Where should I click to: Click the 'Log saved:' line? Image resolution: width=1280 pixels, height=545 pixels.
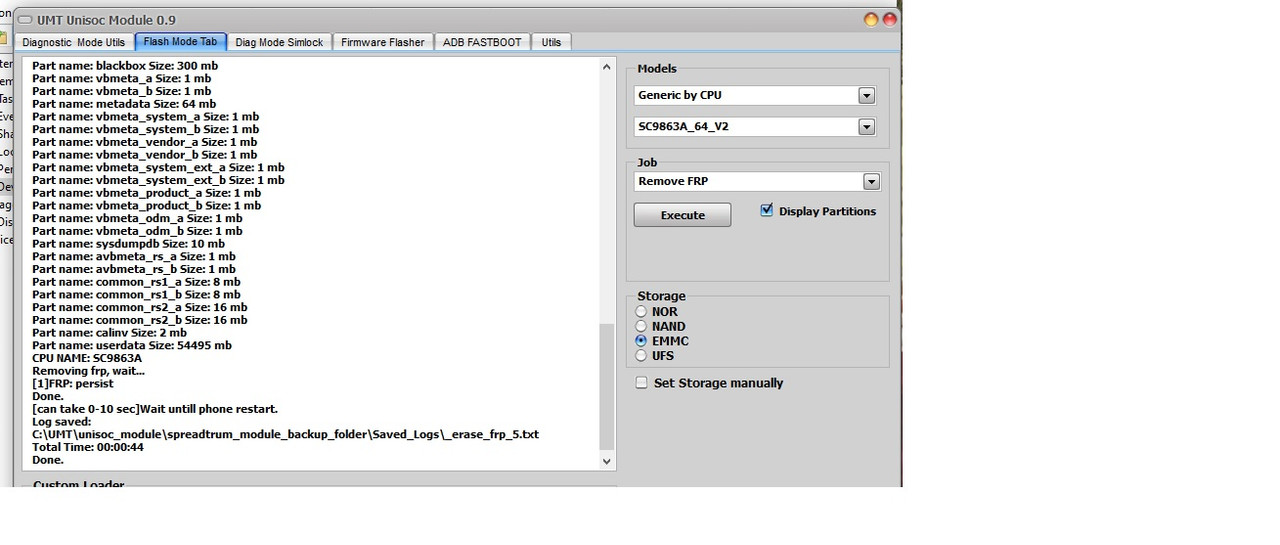pyautogui.click(x=62, y=422)
